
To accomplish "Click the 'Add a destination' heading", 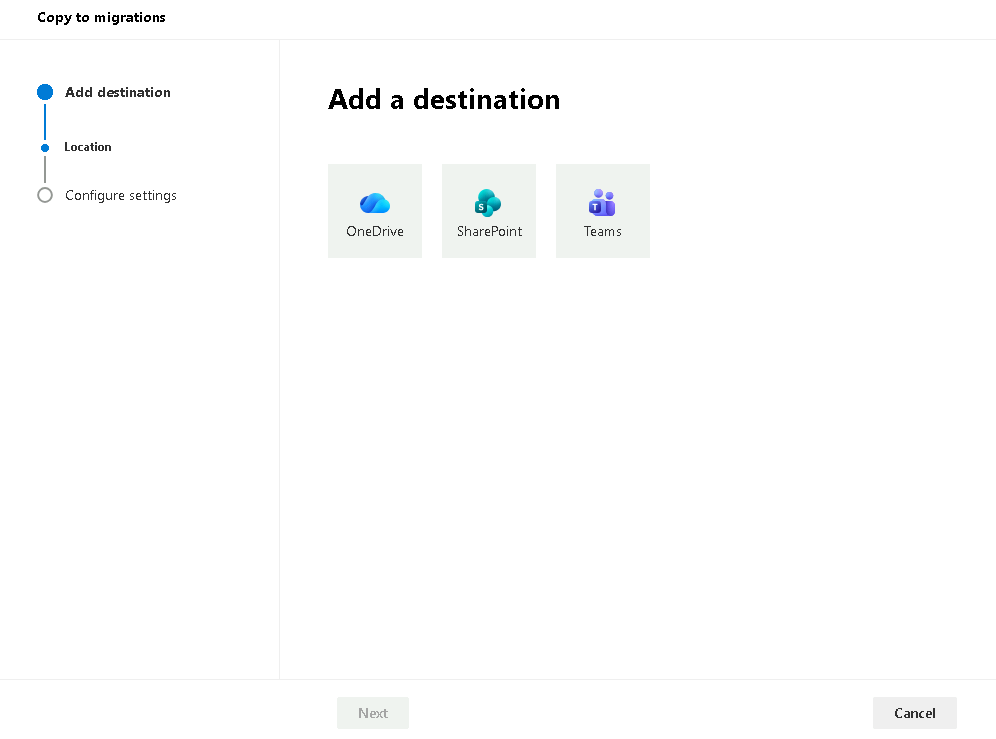I will click(444, 100).
